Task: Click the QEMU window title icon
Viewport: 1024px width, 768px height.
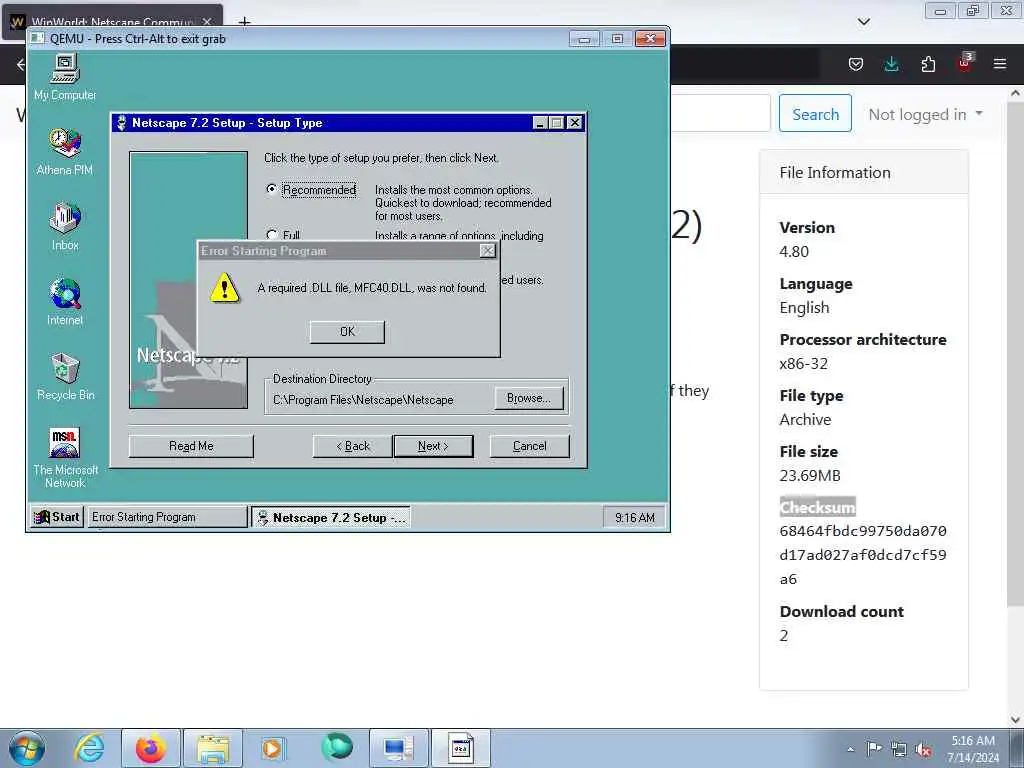Action: pos(38,39)
